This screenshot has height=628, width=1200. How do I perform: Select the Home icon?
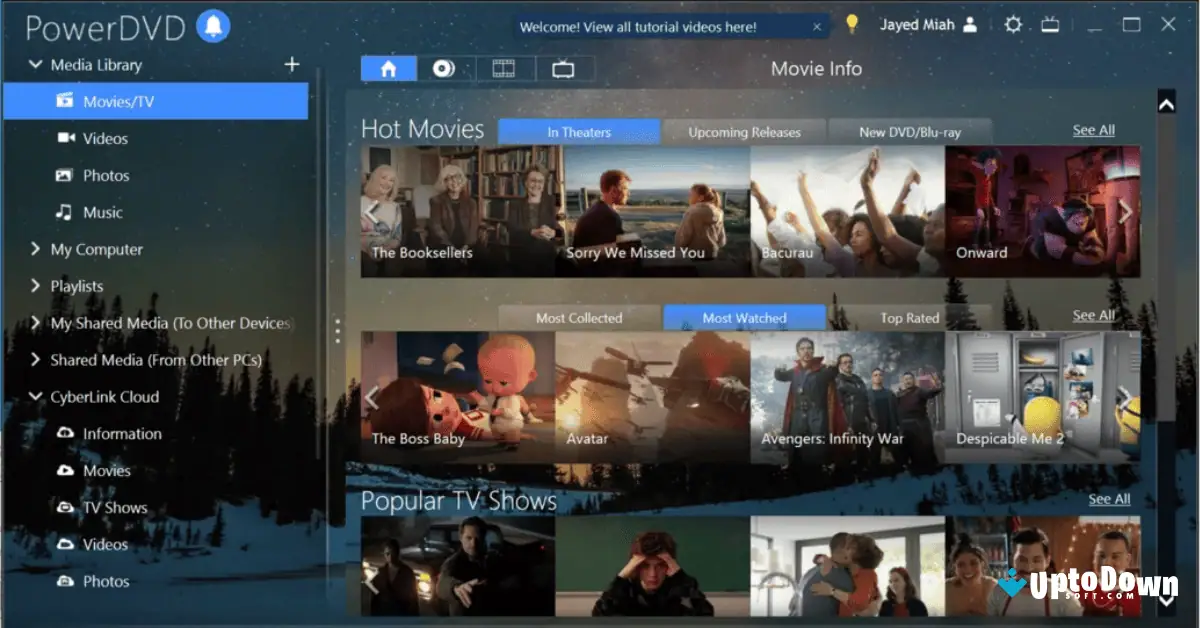[x=388, y=68]
